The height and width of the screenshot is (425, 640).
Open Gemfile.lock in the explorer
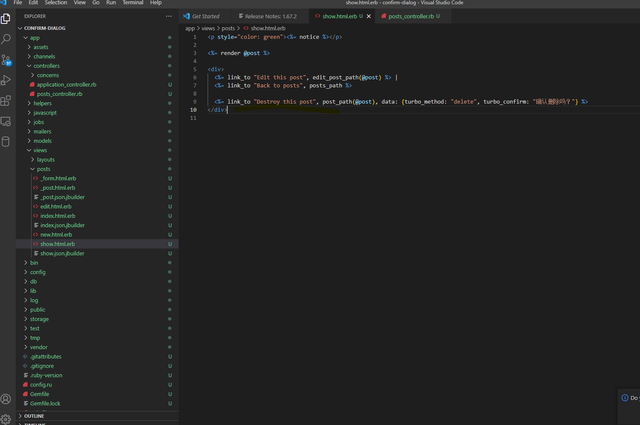coord(47,403)
